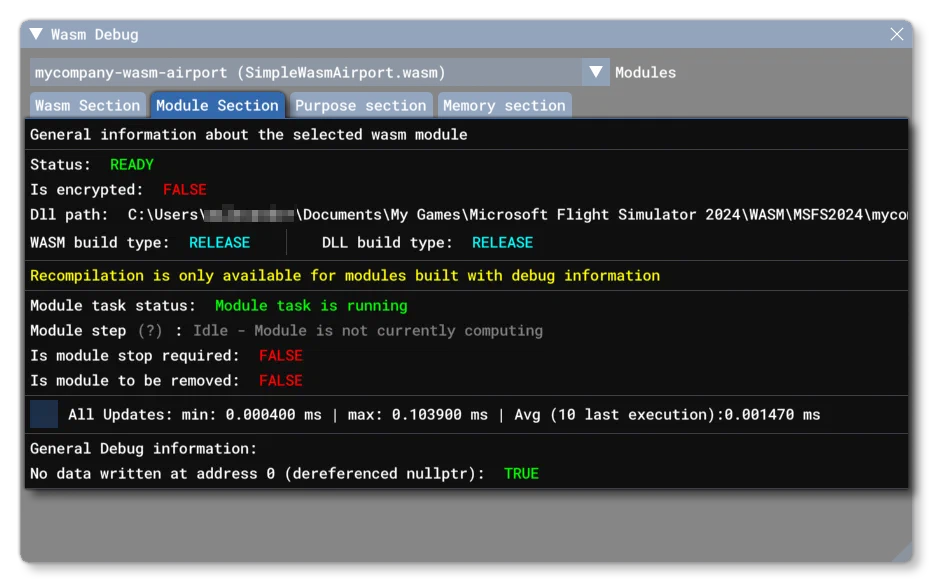Image resolution: width=933 pixels, height=583 pixels.
Task: Click the 'General Debug information:' heading
Action: point(143,449)
